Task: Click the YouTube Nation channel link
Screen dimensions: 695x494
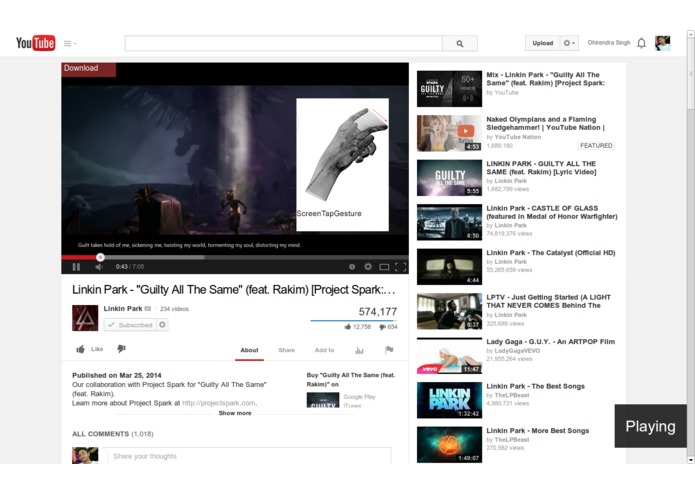Action: pos(517,137)
